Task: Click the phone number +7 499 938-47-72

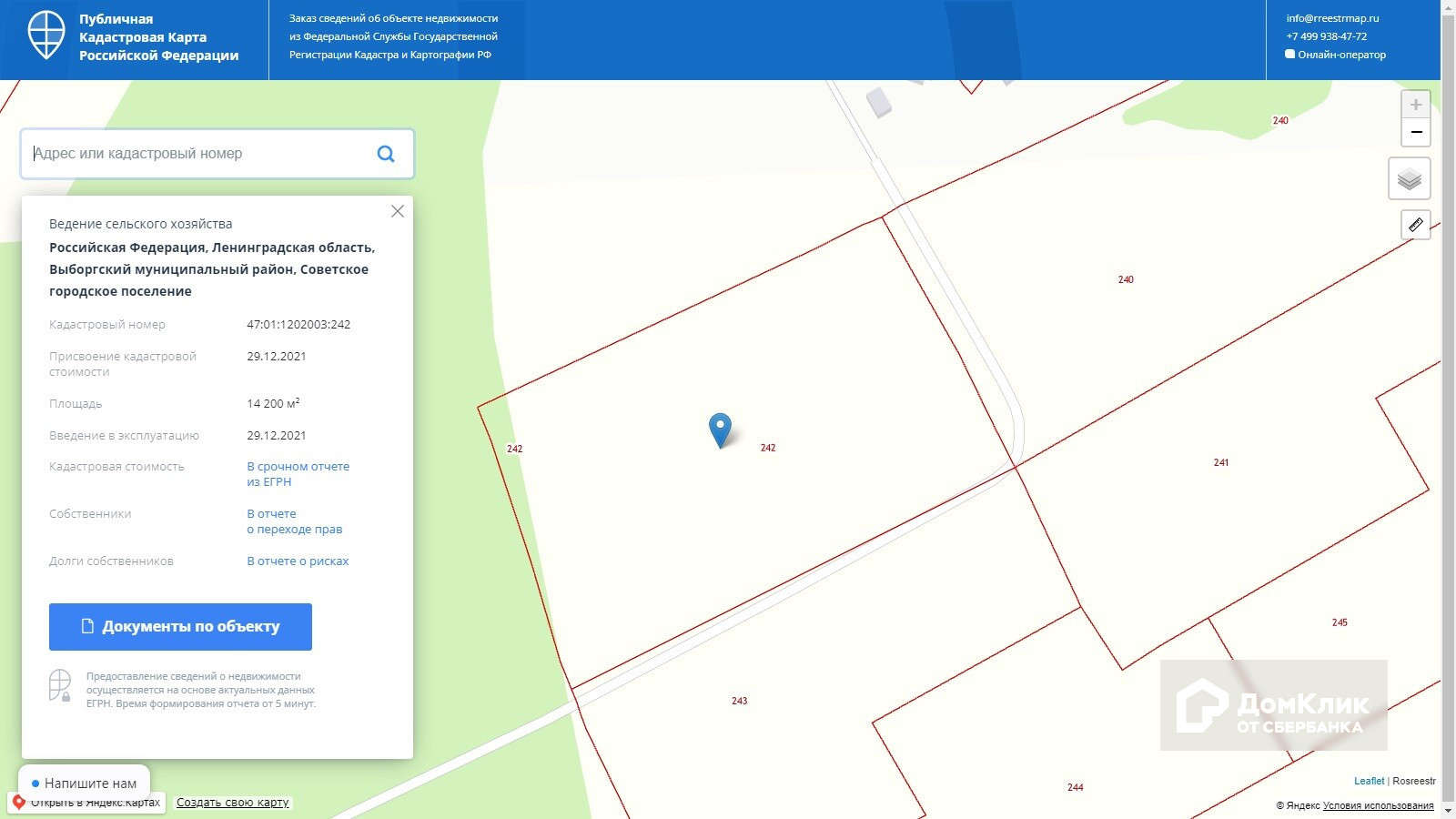Action: pyautogui.click(x=1327, y=36)
